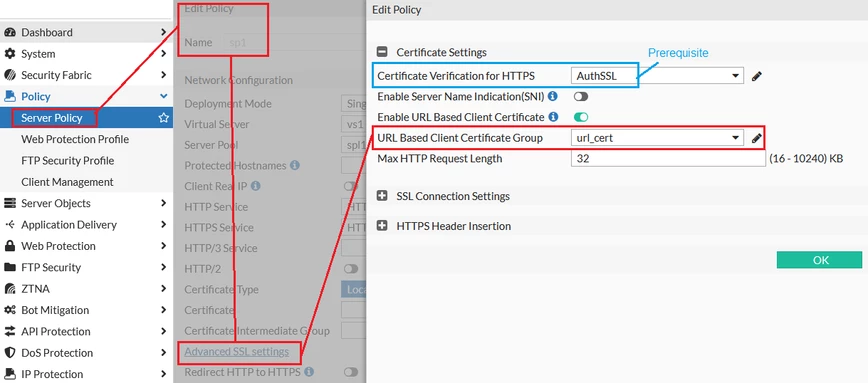
Task: Click the green OK button
Action: (819, 260)
